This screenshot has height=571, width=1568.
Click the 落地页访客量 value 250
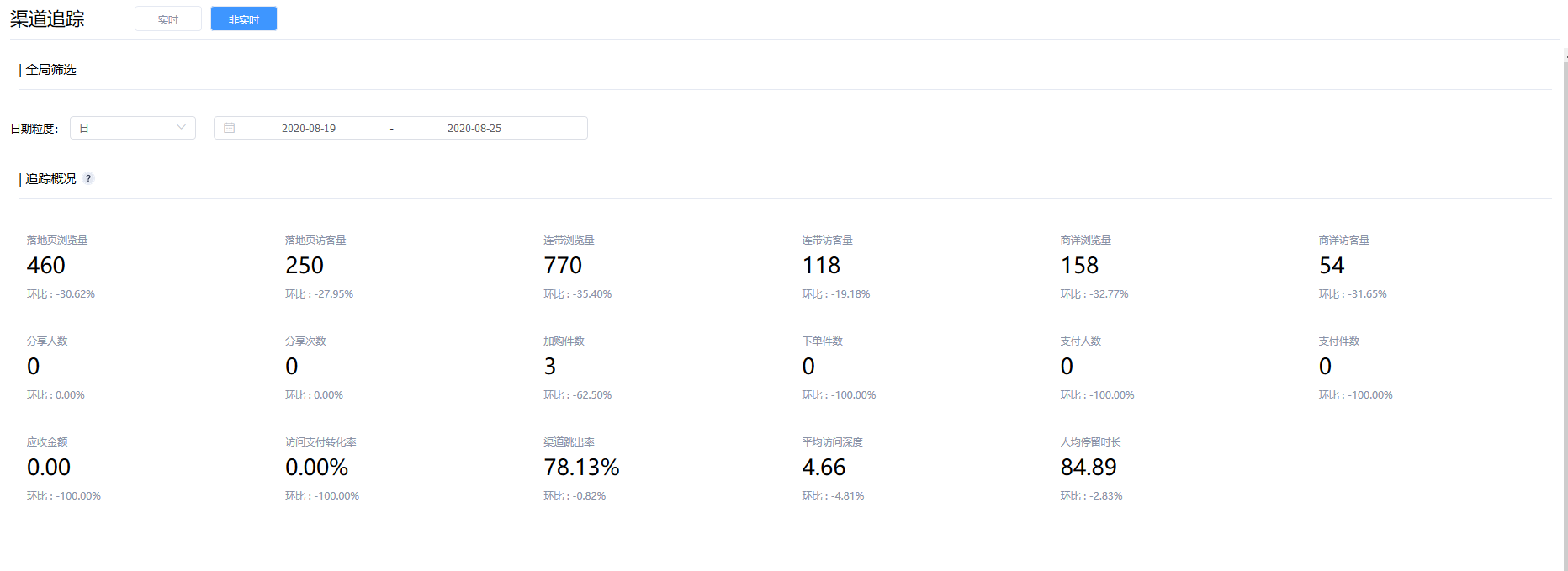305,266
